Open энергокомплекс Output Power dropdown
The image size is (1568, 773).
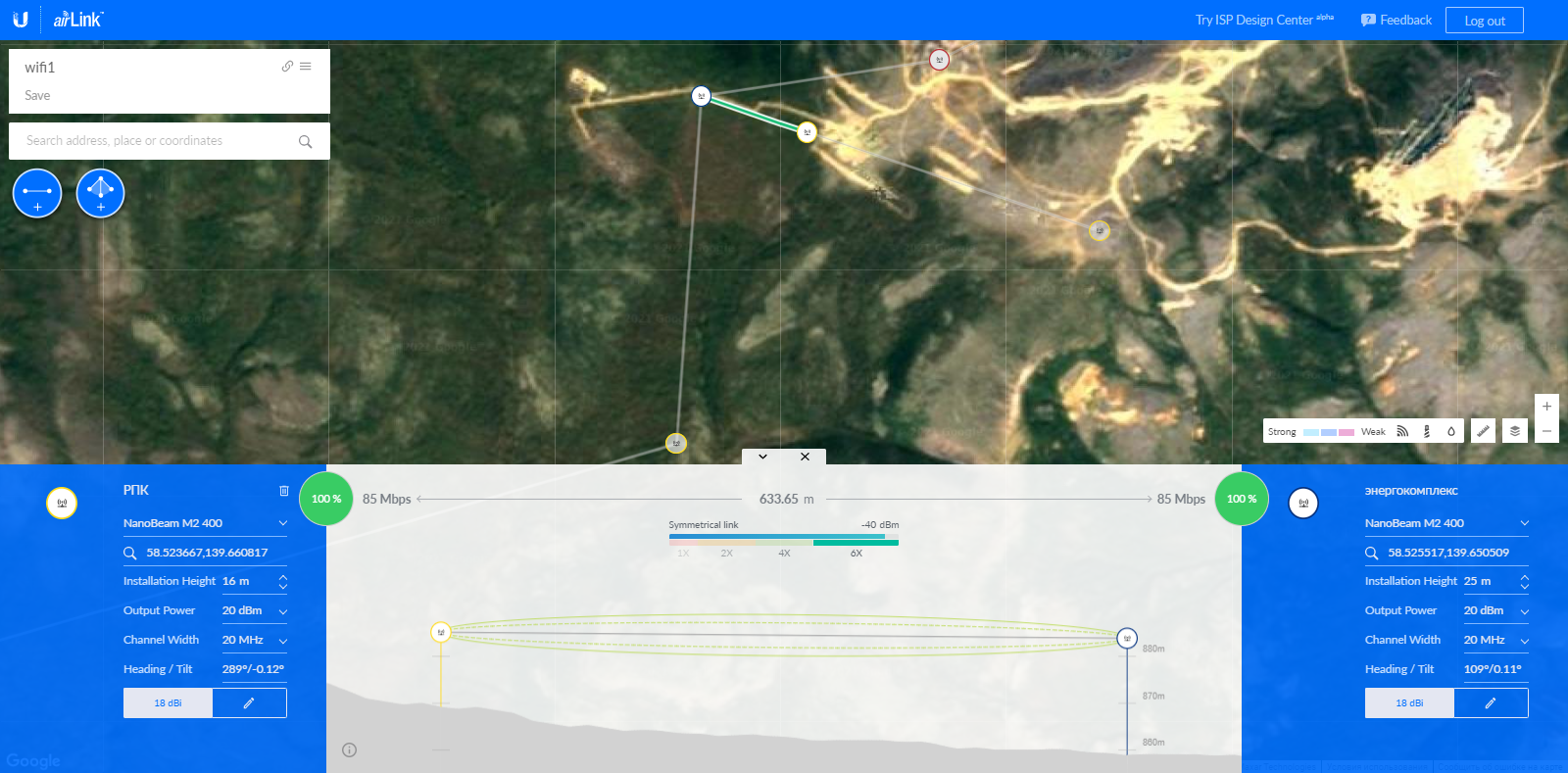pos(1496,611)
